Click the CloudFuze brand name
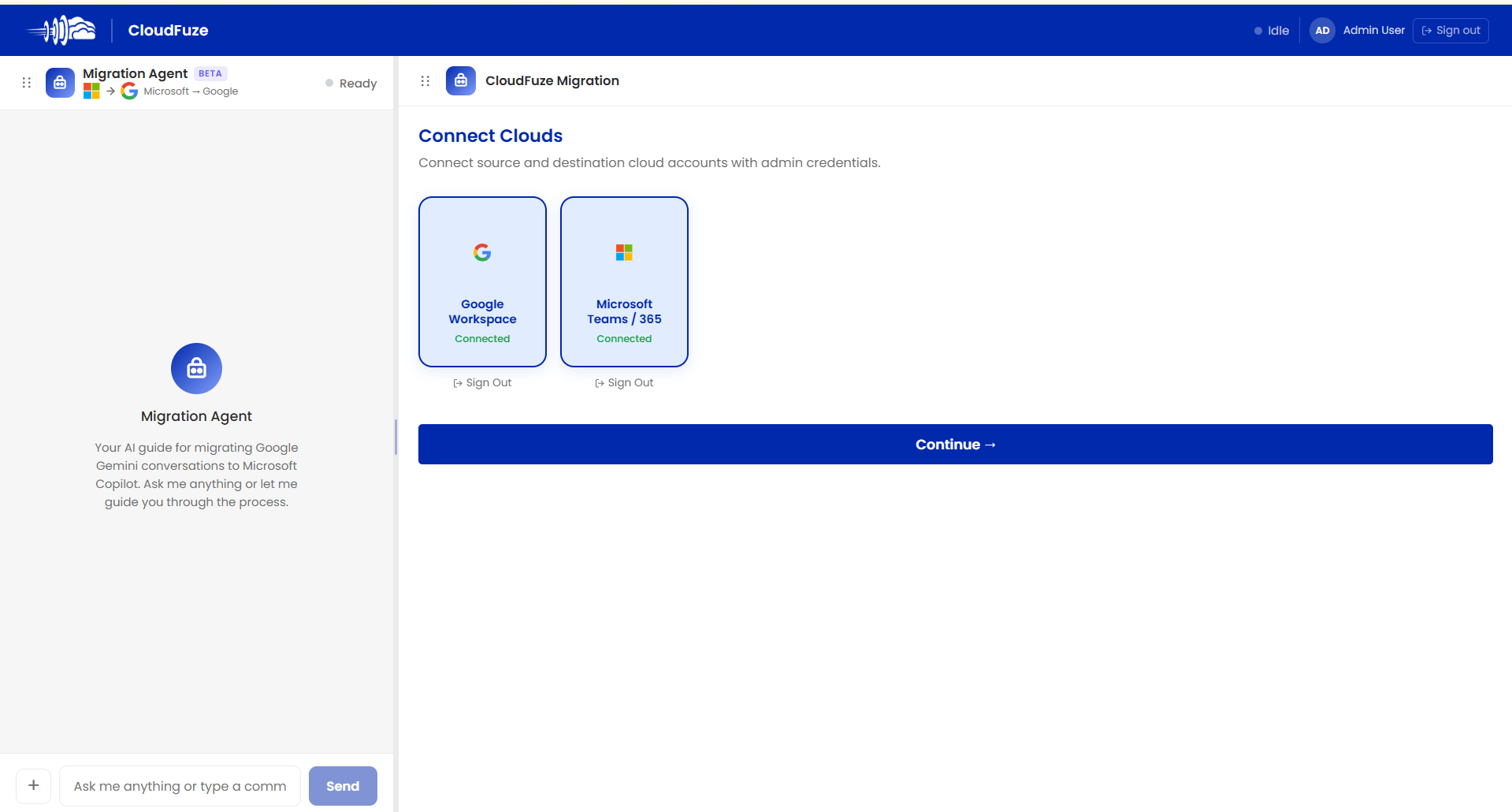 [168, 30]
